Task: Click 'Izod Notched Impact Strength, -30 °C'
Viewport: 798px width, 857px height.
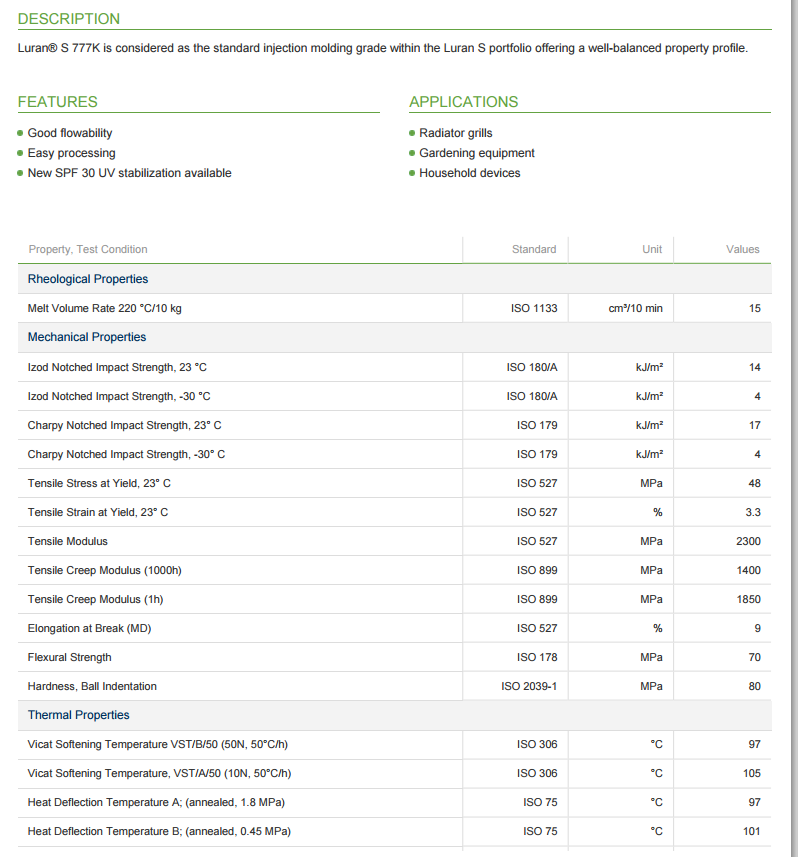Action: tap(119, 396)
